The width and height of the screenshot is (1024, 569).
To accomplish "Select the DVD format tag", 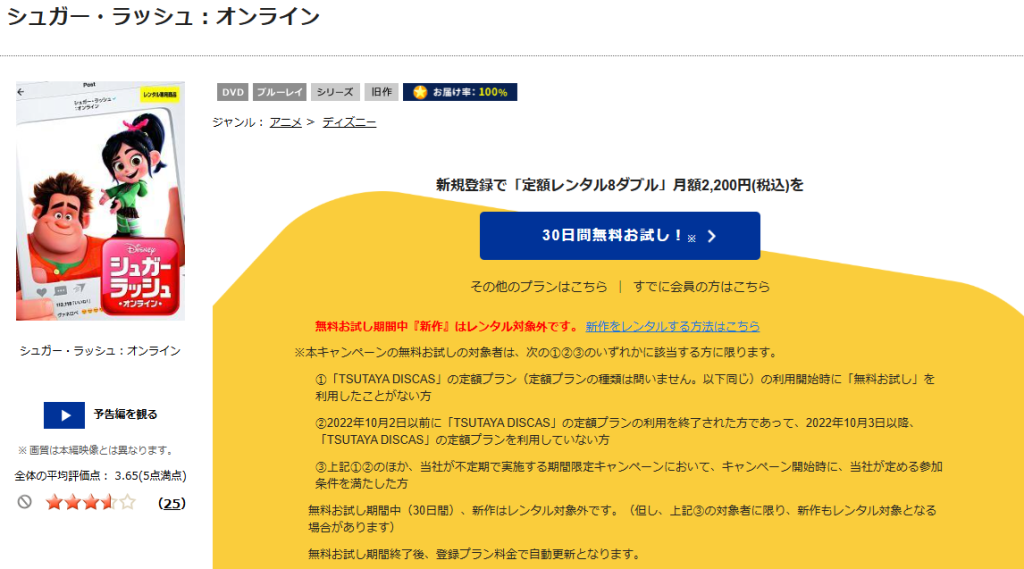I will tap(232, 92).
